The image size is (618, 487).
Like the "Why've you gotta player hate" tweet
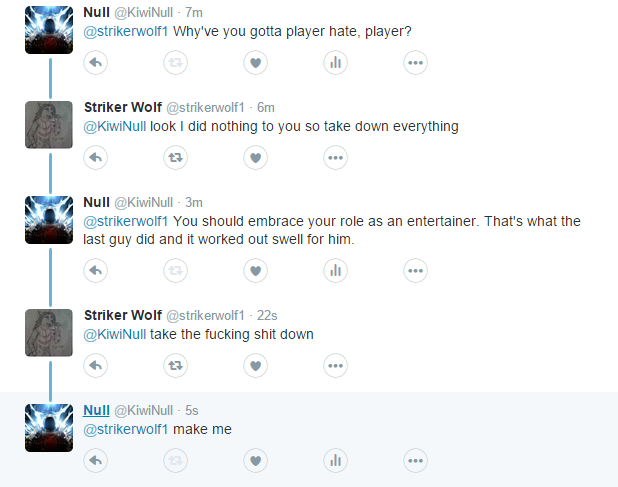(255, 63)
